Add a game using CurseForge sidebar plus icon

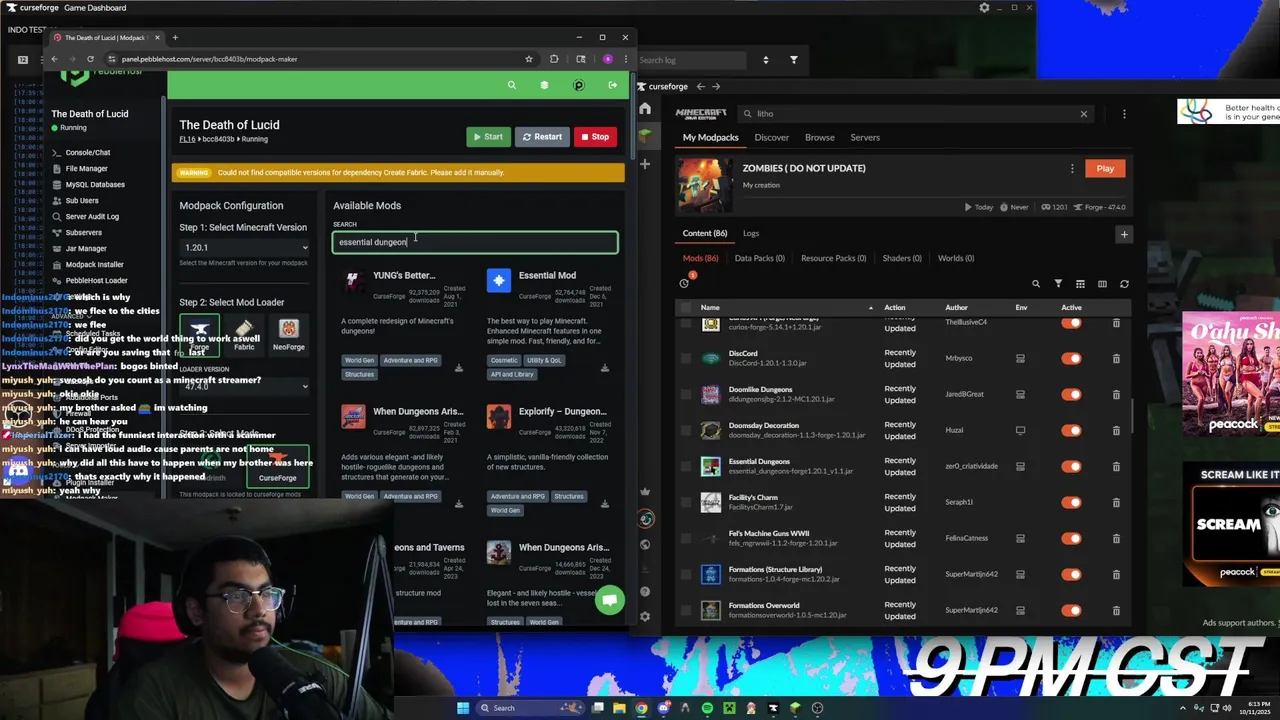pos(645,163)
